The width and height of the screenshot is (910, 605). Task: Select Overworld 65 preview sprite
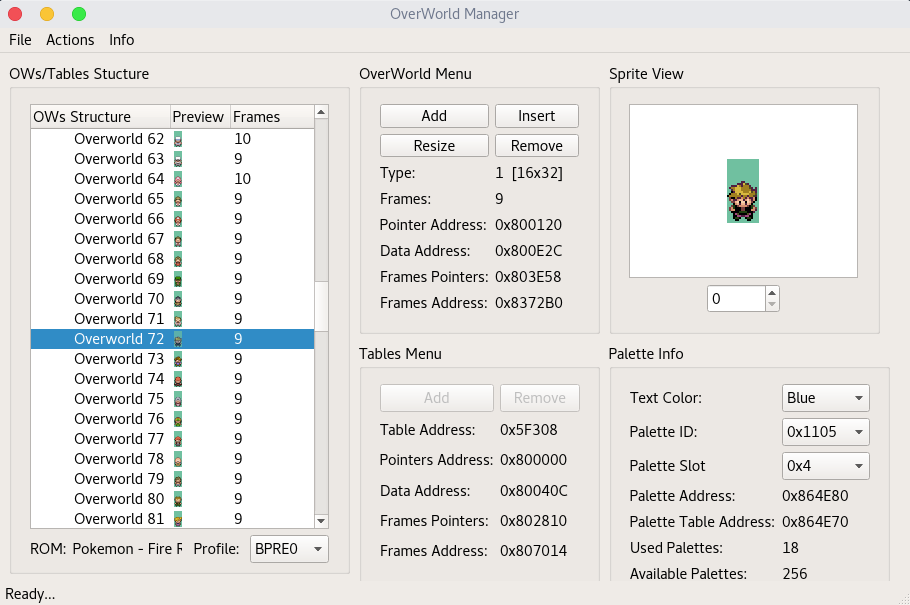coord(178,199)
